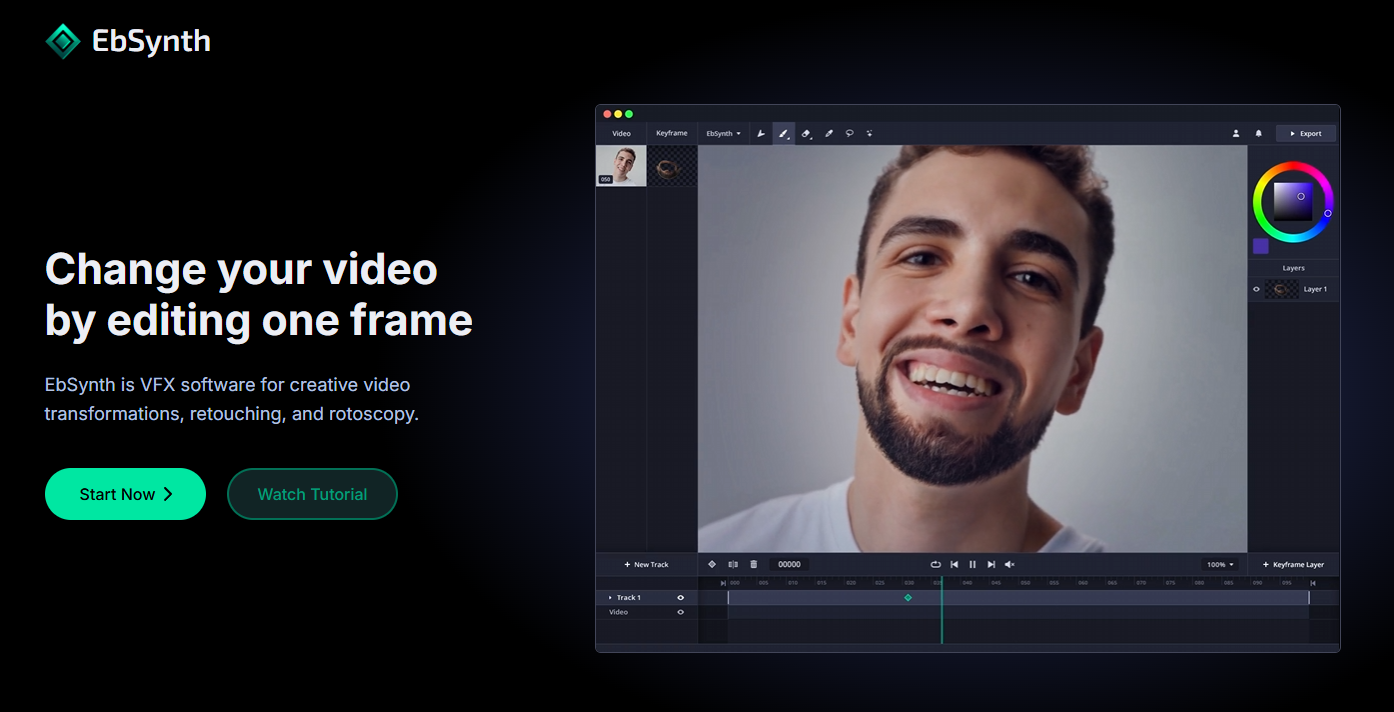Select the Eraser tool
Viewport: 1394px width, 712px height.
pyautogui.click(x=806, y=133)
